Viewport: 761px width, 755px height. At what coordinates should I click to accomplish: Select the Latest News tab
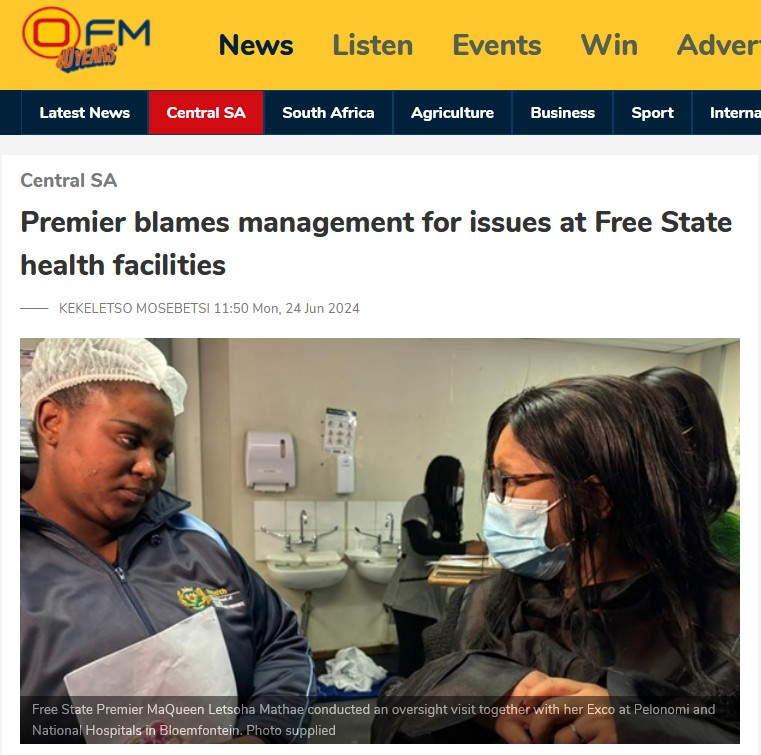tap(84, 113)
